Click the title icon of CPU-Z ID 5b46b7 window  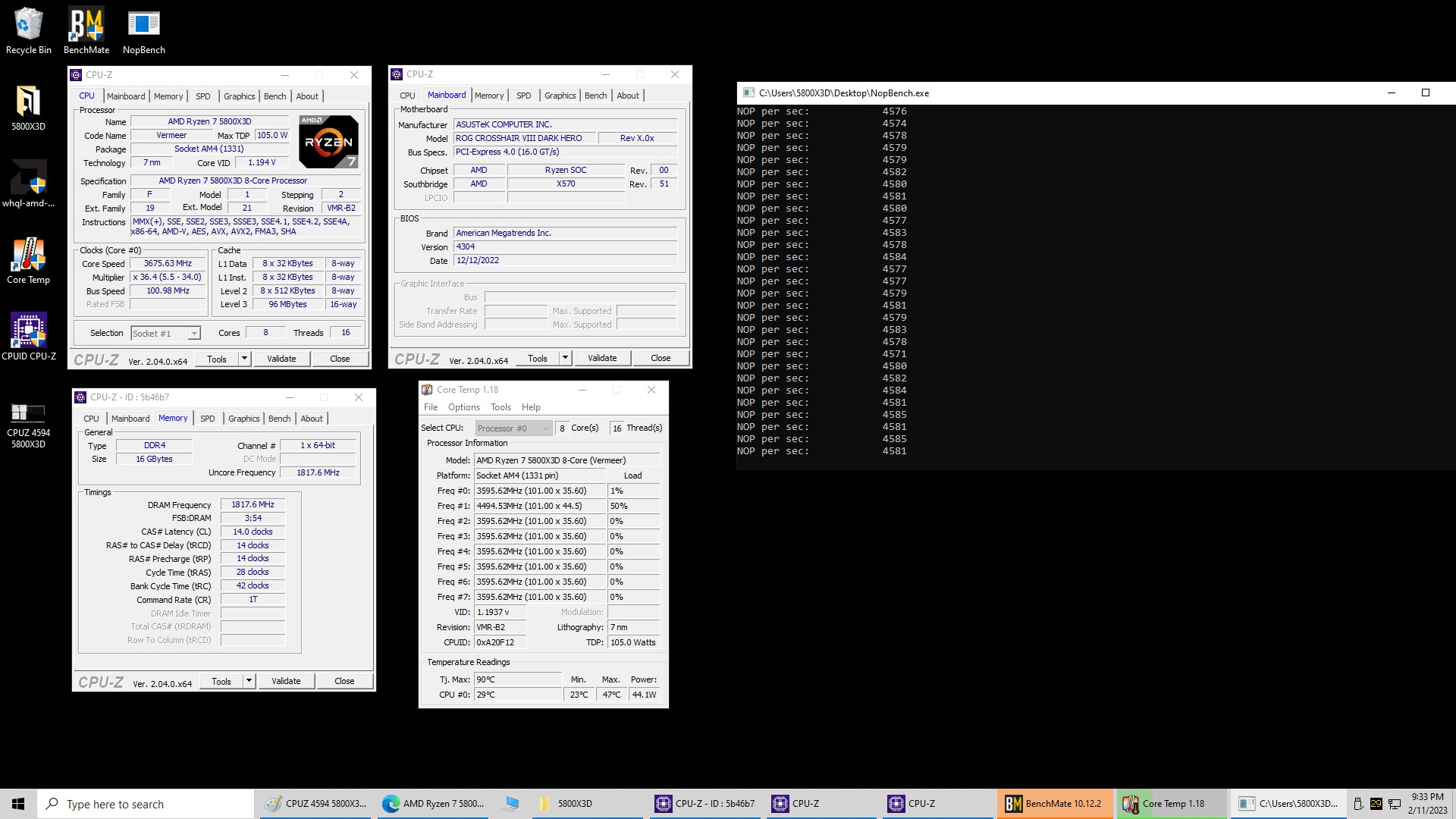pos(80,397)
